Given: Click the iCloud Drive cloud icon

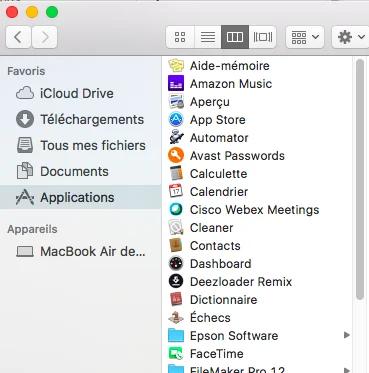Looking at the screenshot, I should point(25,93).
